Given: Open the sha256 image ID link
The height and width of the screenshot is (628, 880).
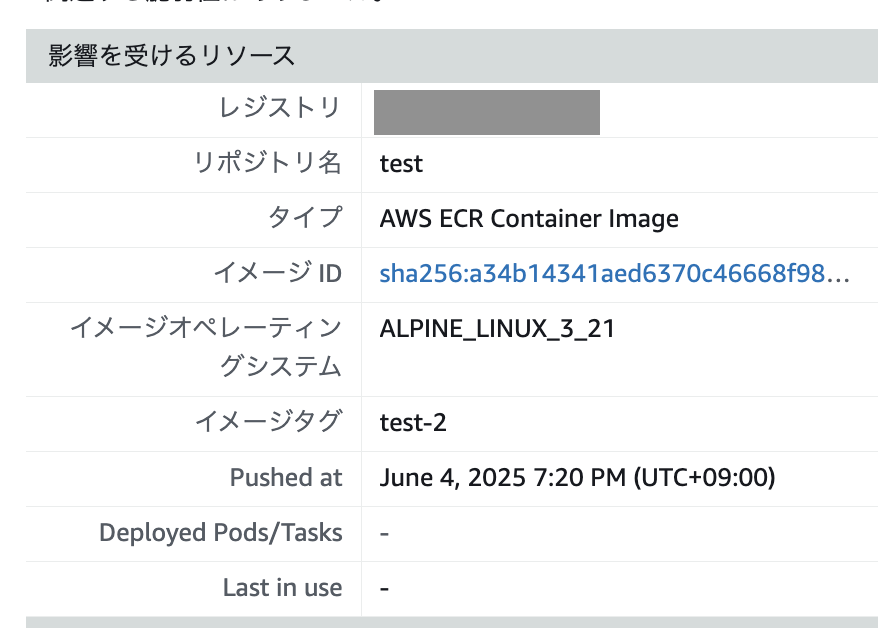Looking at the screenshot, I should pyautogui.click(x=615, y=274).
